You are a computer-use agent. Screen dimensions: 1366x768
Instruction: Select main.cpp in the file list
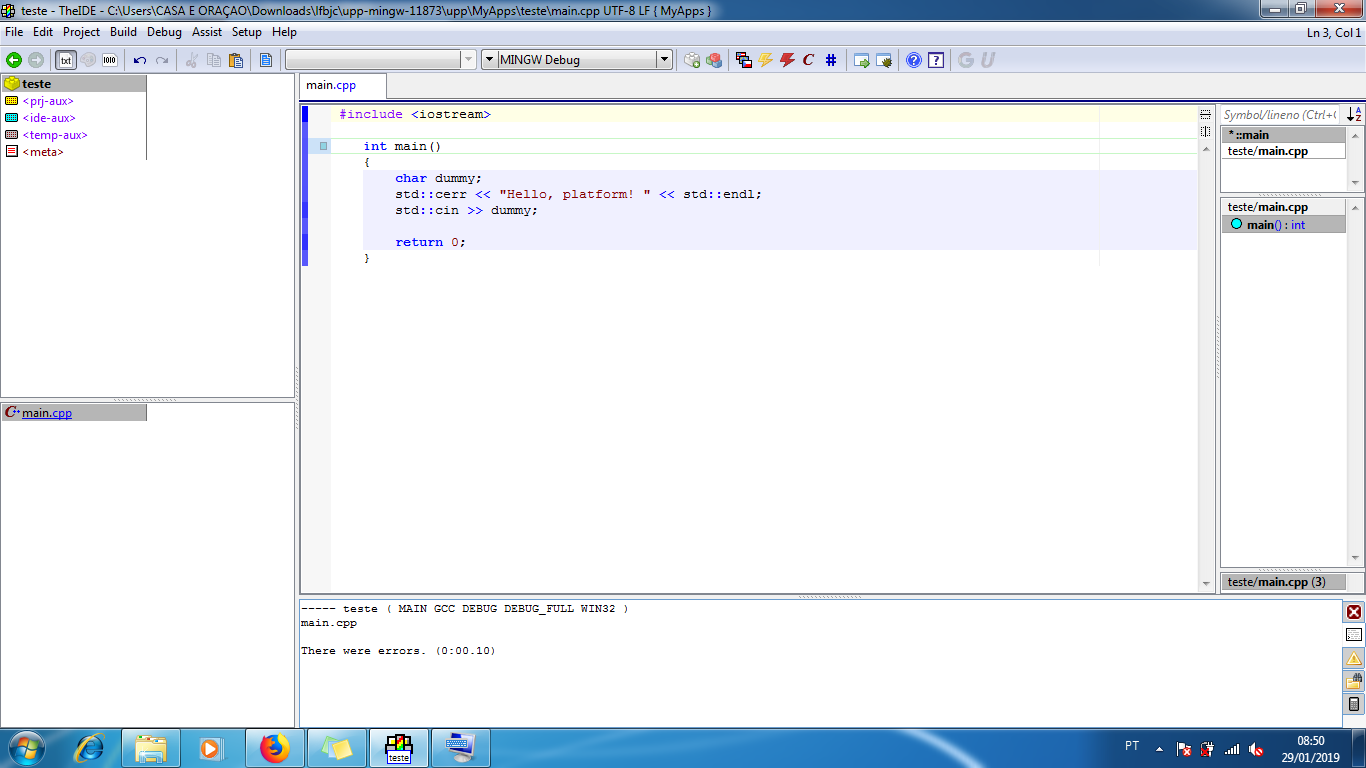47,413
